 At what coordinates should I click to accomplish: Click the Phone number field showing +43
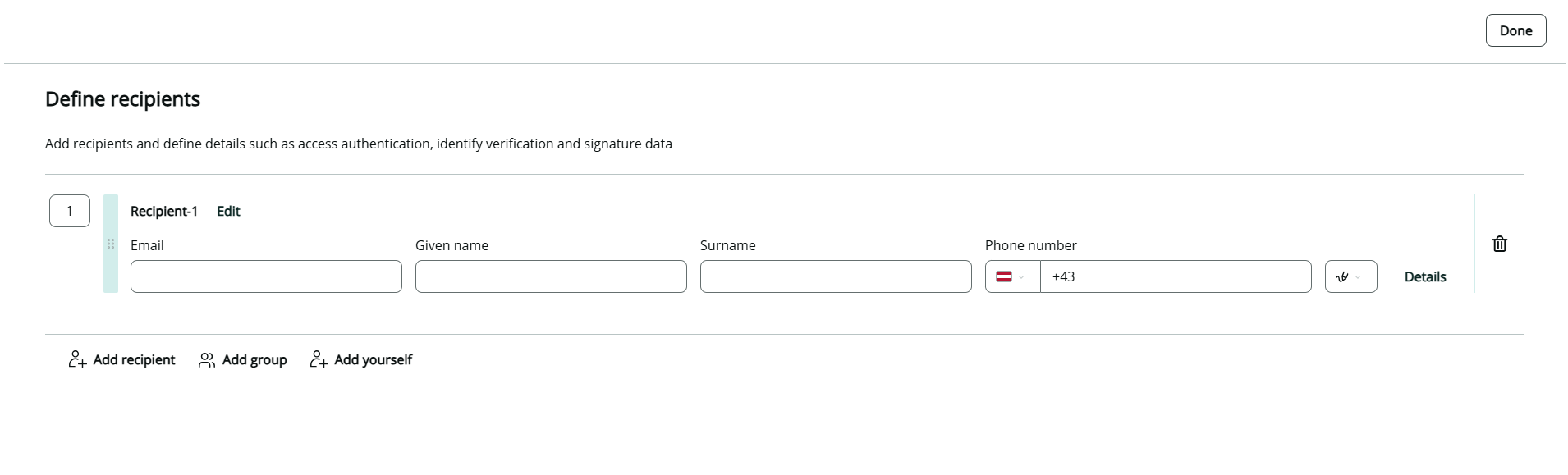click(1175, 276)
